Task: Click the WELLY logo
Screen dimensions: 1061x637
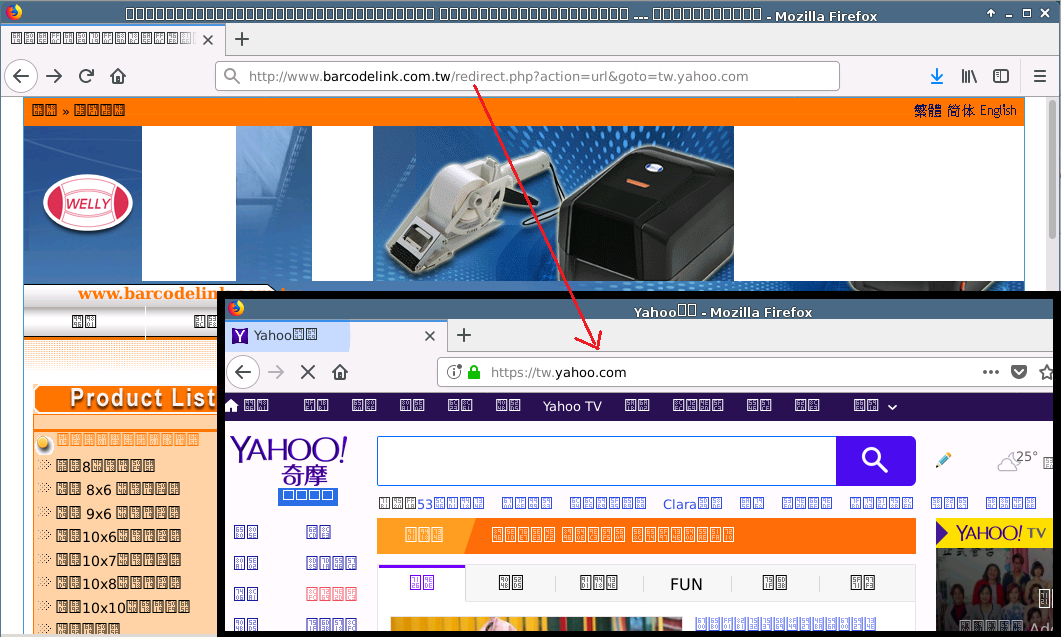Action: [x=87, y=203]
